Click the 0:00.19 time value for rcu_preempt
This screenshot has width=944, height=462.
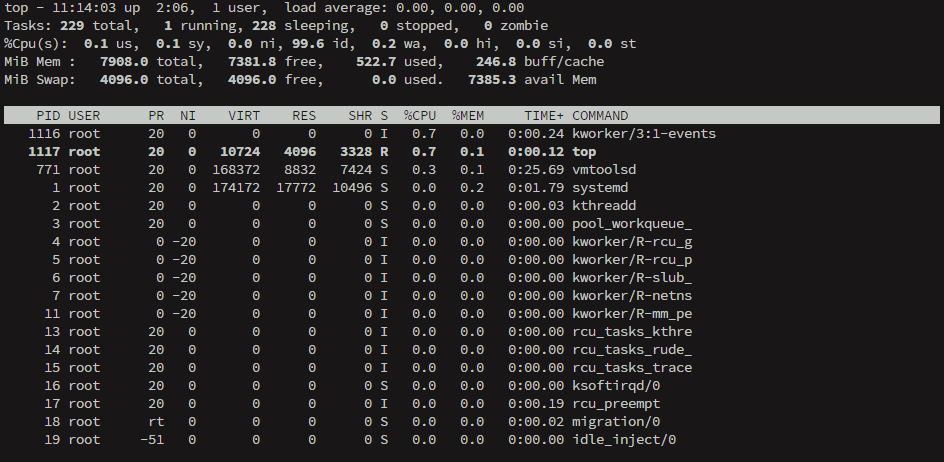coord(536,404)
